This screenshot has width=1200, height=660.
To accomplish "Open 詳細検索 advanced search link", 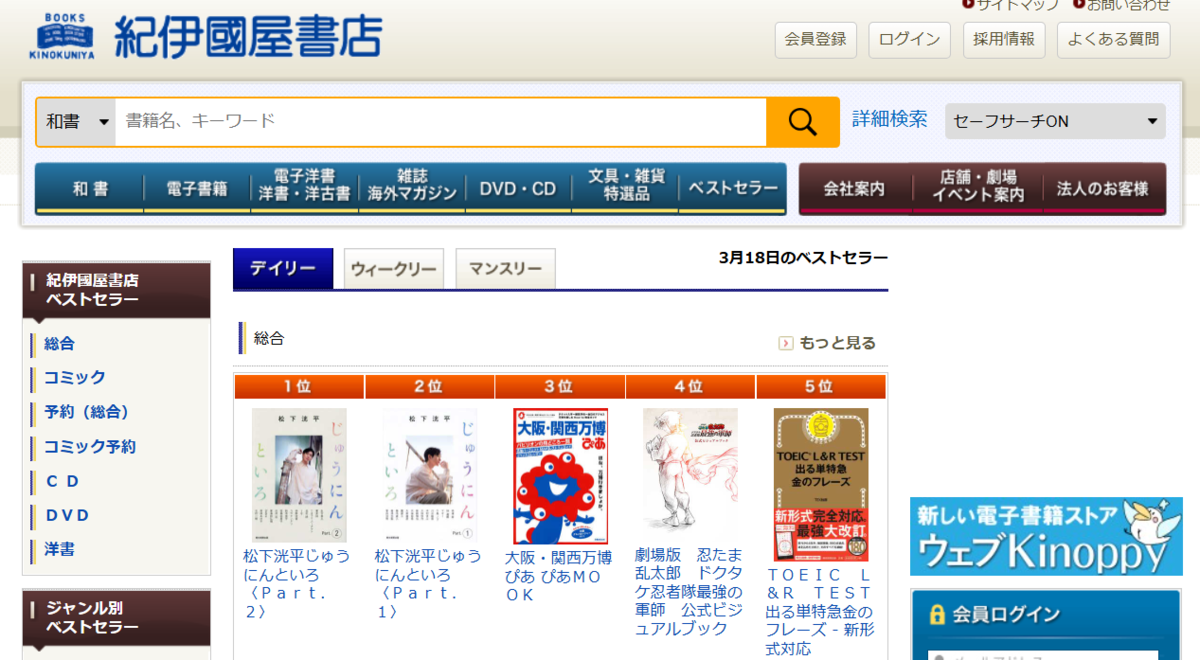I will [x=890, y=119].
